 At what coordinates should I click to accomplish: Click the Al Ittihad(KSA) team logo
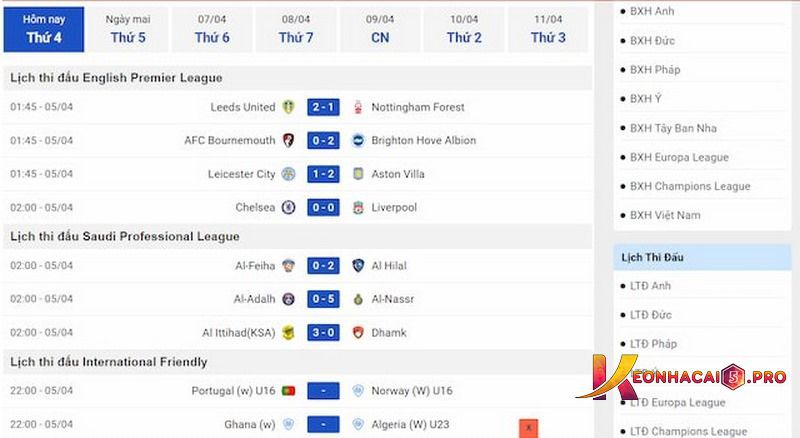289,332
